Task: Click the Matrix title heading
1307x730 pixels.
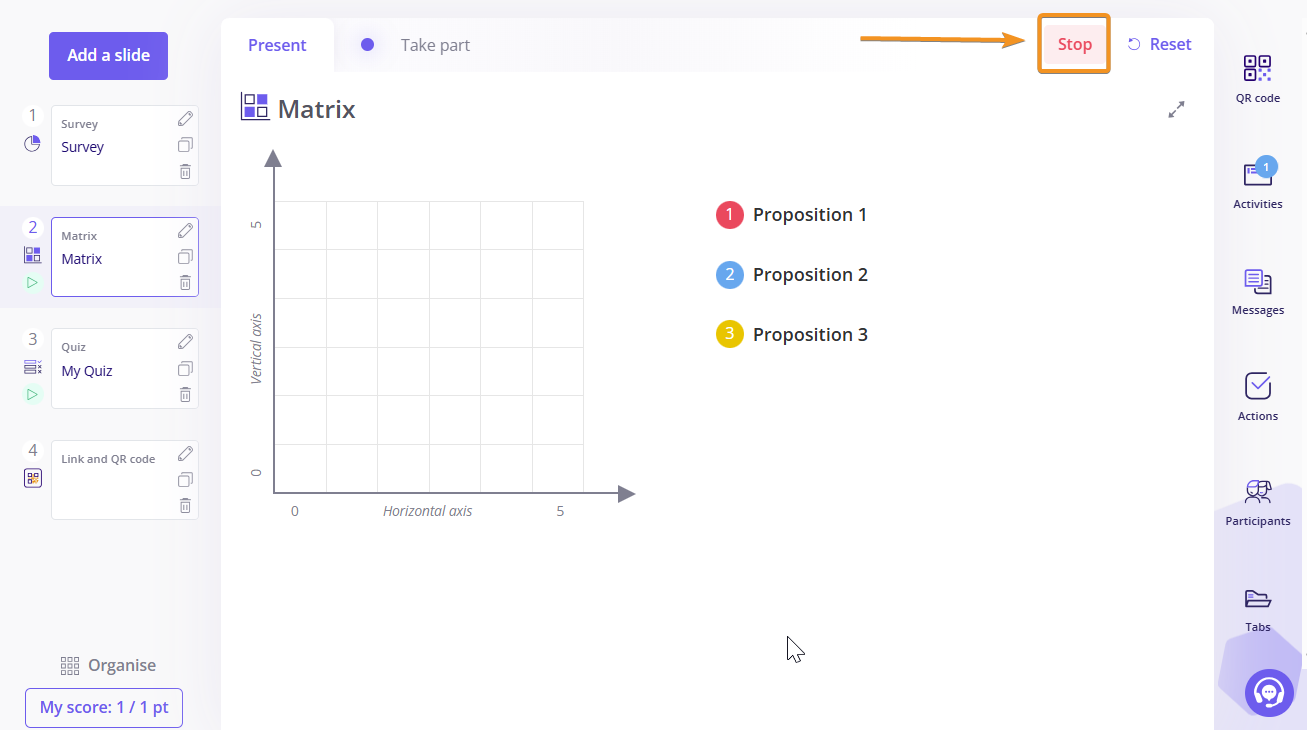Action: [x=317, y=109]
